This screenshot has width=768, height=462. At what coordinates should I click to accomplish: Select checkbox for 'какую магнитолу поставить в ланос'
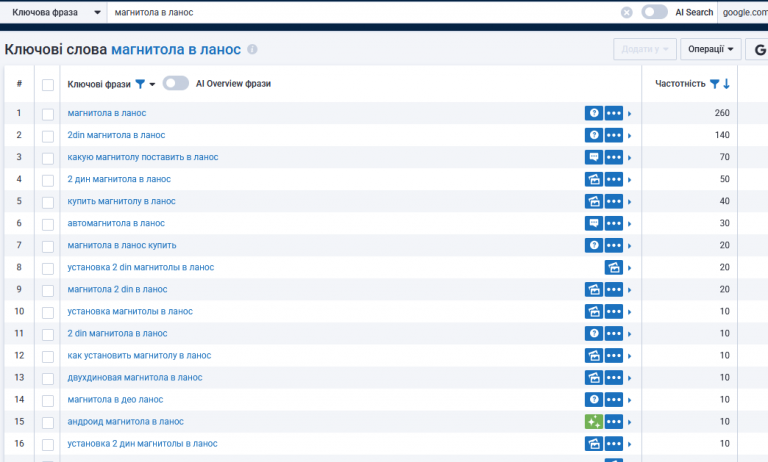(48, 158)
